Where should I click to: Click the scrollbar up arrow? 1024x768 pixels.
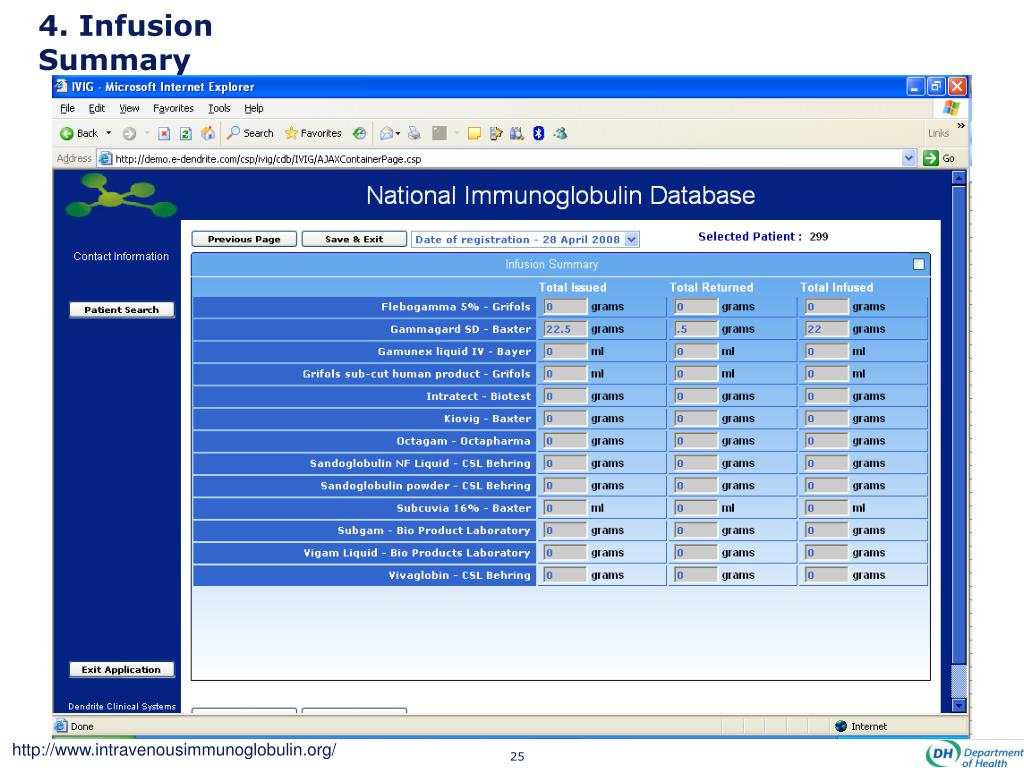point(959,178)
